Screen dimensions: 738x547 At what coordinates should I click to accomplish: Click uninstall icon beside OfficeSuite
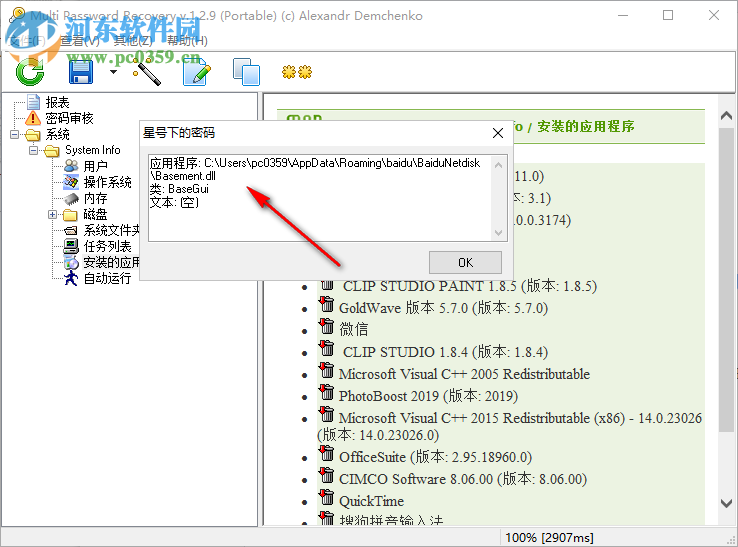[x=326, y=454]
